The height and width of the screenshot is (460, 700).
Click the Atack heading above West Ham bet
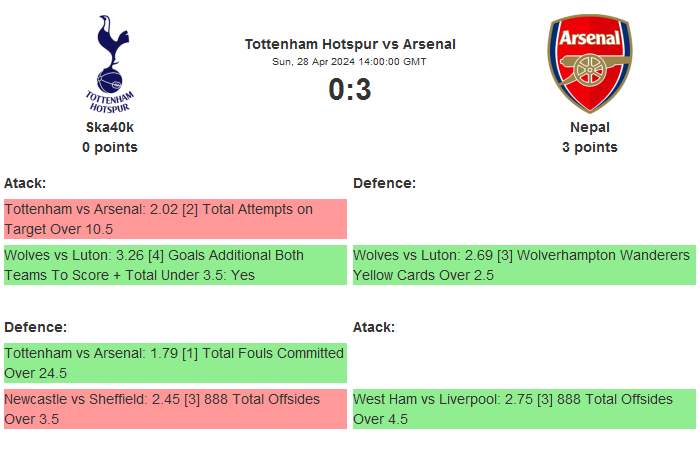374,327
